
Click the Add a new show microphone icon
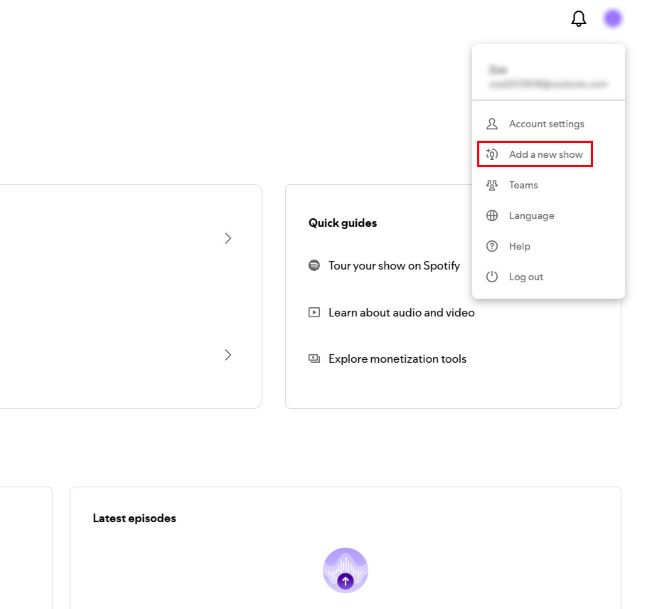tap(492, 154)
